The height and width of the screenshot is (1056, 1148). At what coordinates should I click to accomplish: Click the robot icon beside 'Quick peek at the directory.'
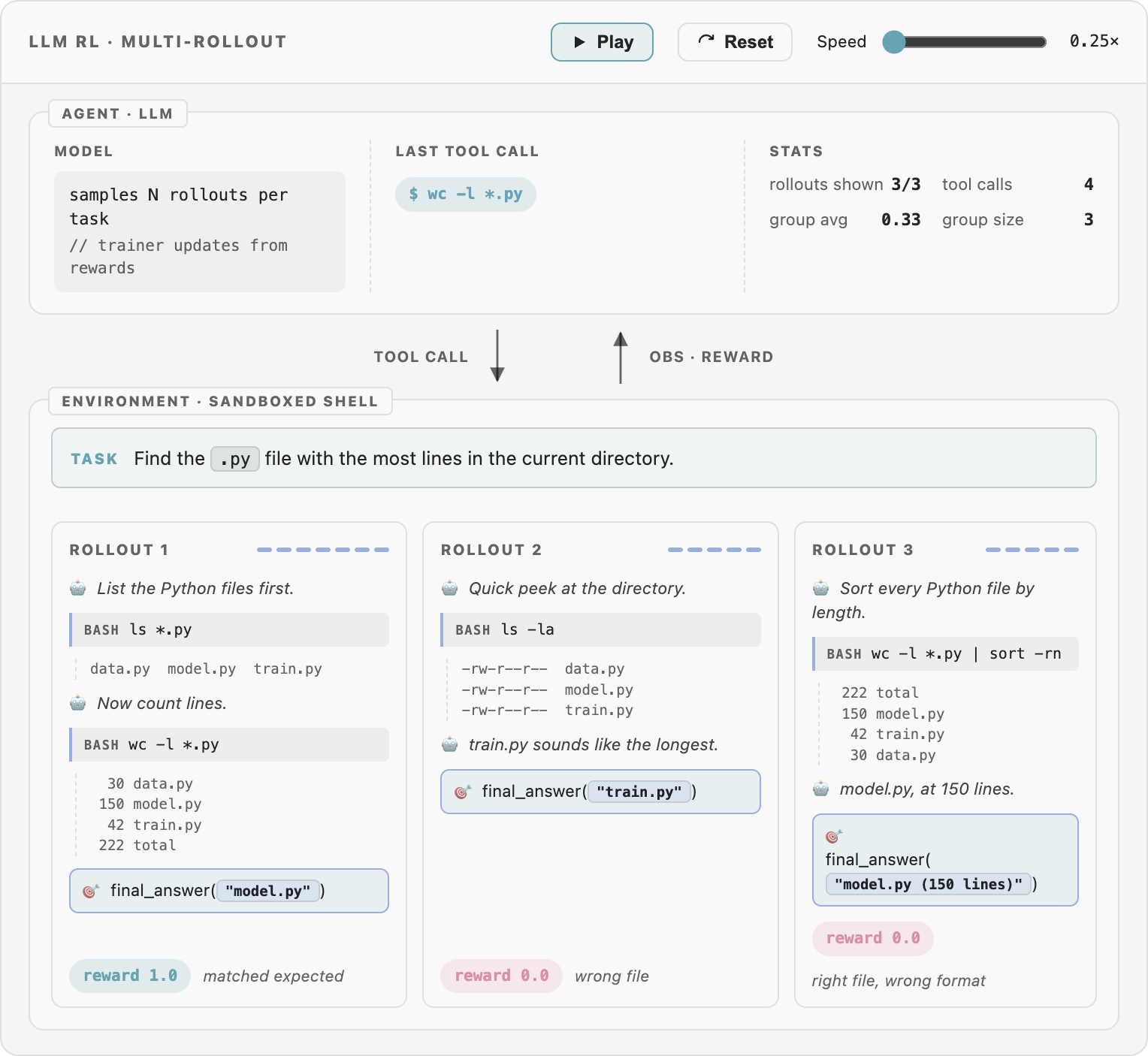[450, 588]
